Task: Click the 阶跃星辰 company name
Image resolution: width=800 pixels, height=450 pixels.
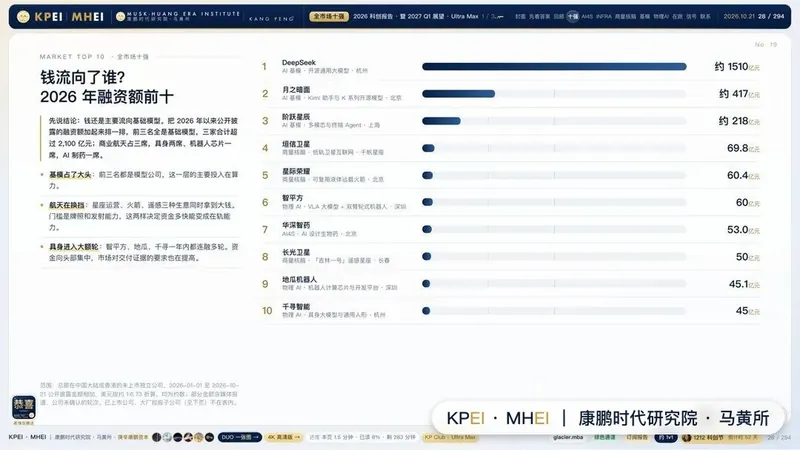Action: (x=296, y=117)
